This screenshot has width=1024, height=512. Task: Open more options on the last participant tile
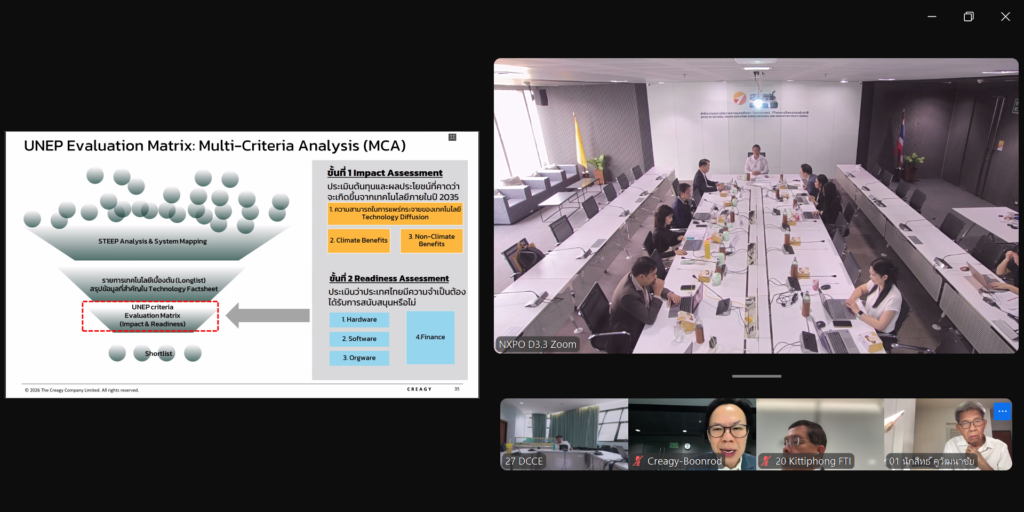pyautogui.click(x=1002, y=411)
